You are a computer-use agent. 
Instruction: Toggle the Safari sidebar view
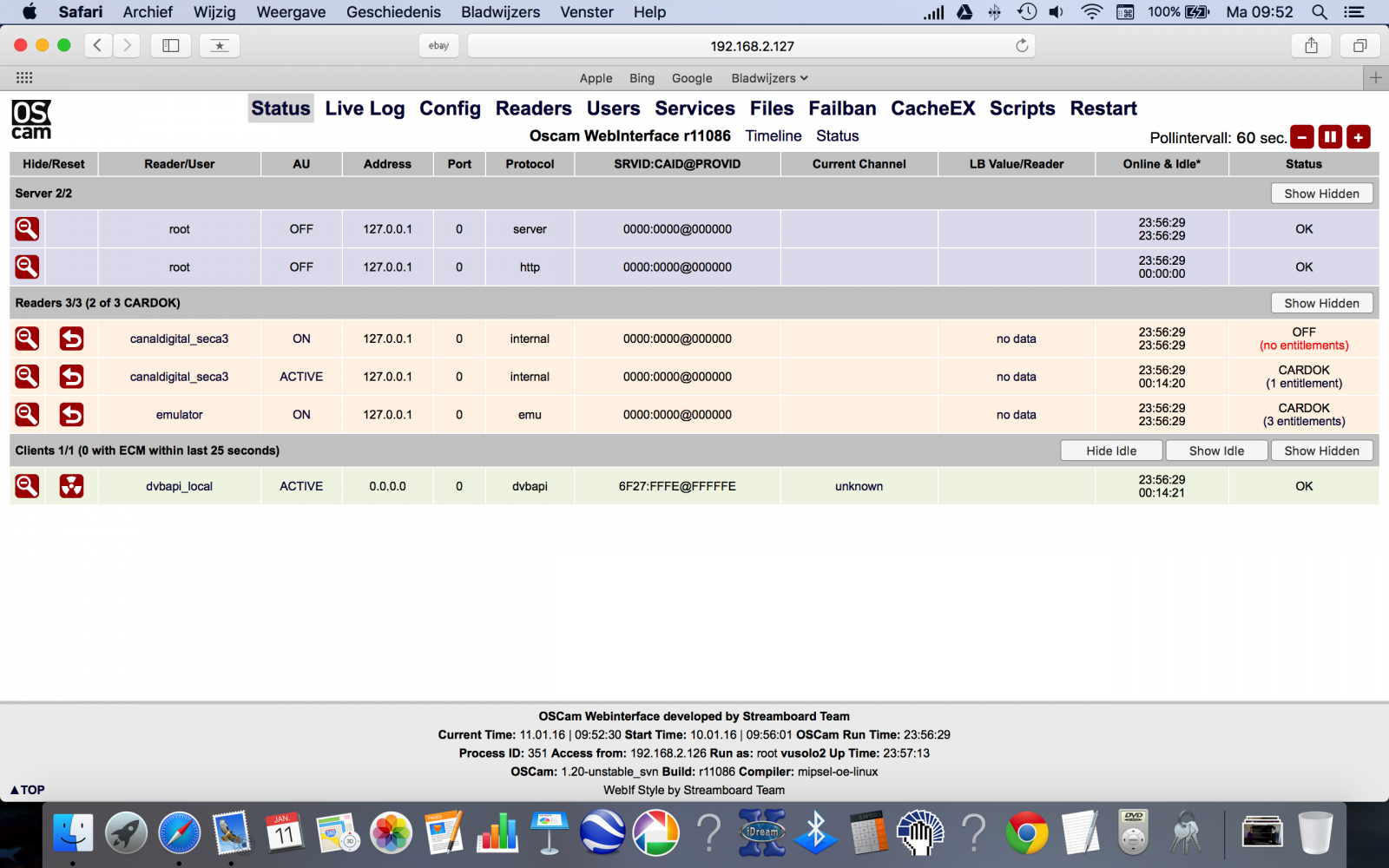(x=171, y=46)
